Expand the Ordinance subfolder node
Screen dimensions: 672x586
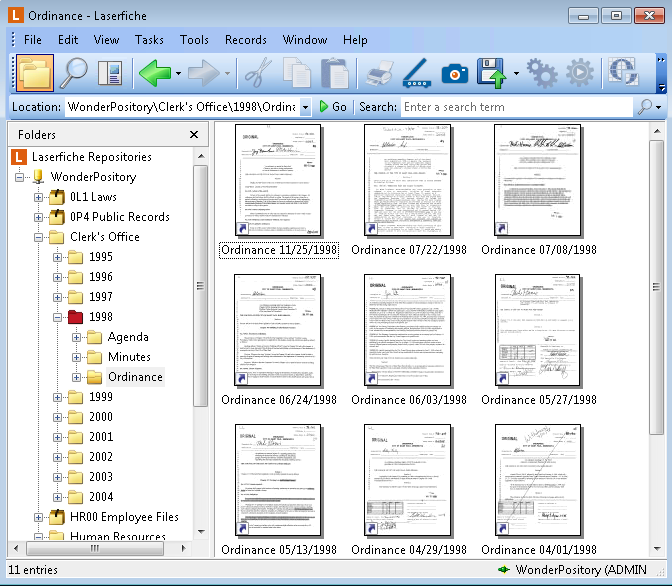coord(76,377)
